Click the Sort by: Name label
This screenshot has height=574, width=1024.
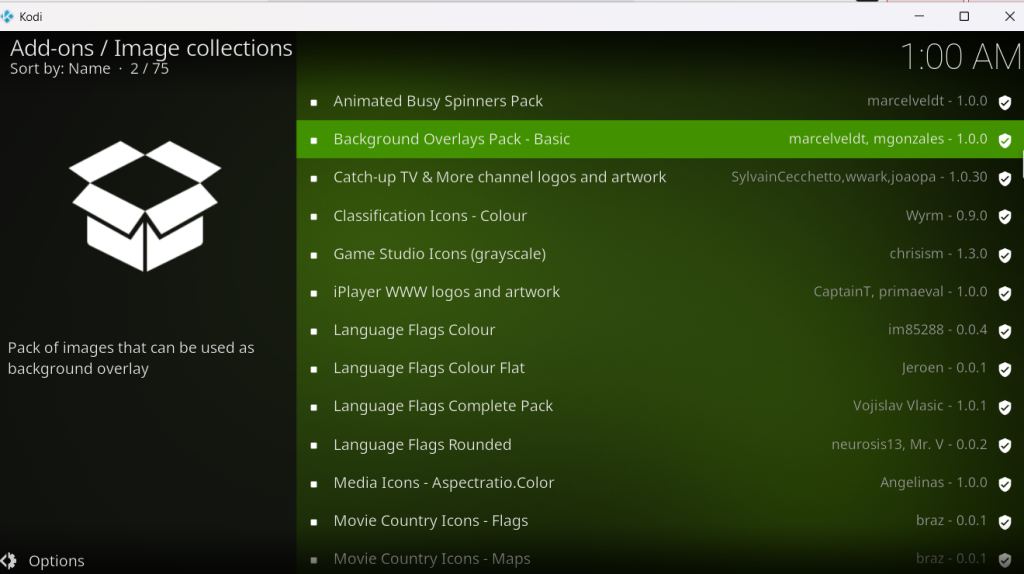point(60,69)
